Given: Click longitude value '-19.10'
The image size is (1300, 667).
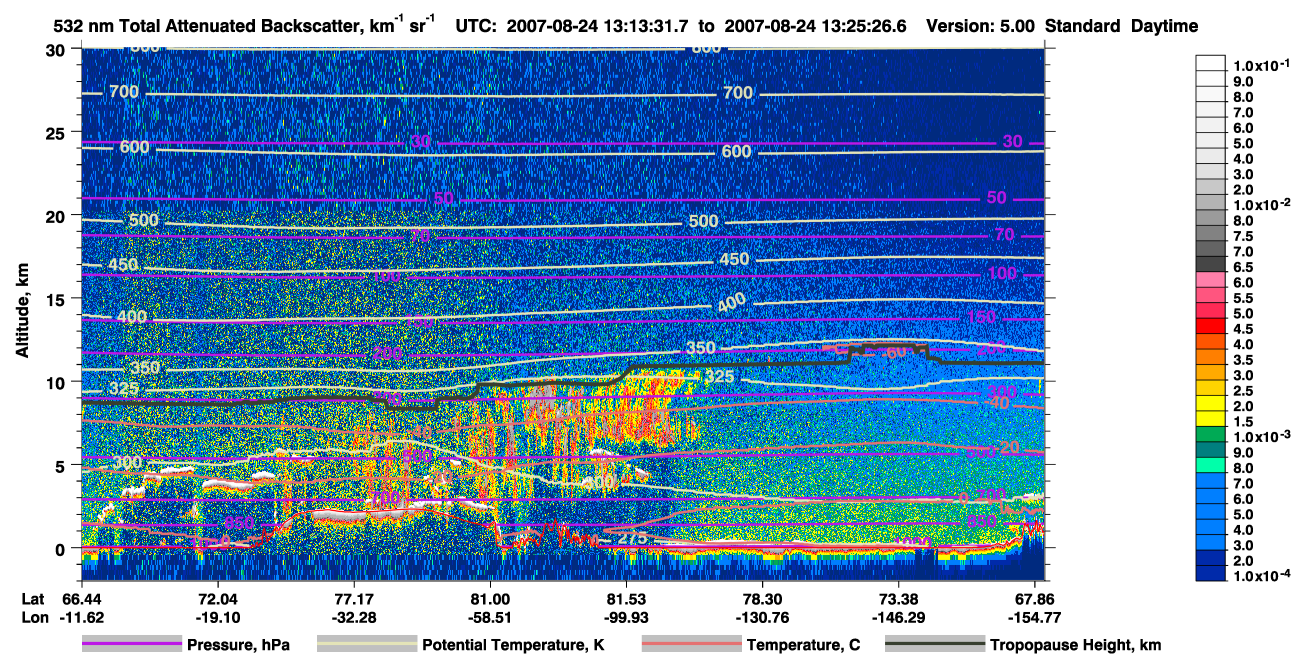Looking at the screenshot, I should point(217,617).
